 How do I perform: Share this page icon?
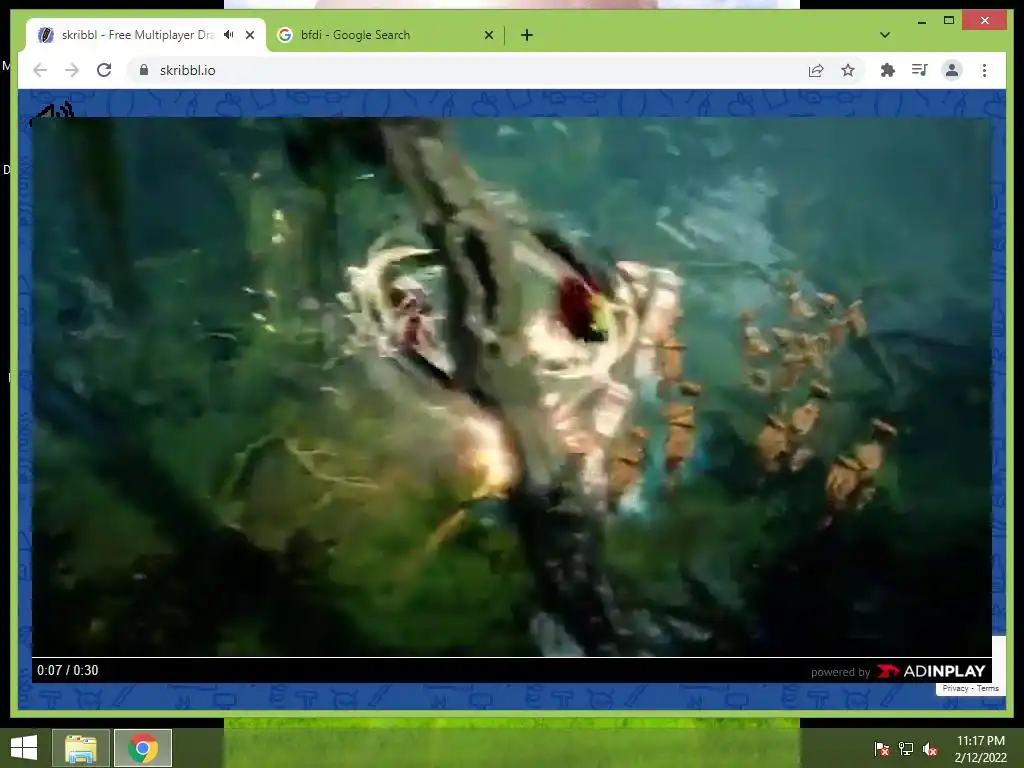coord(816,70)
